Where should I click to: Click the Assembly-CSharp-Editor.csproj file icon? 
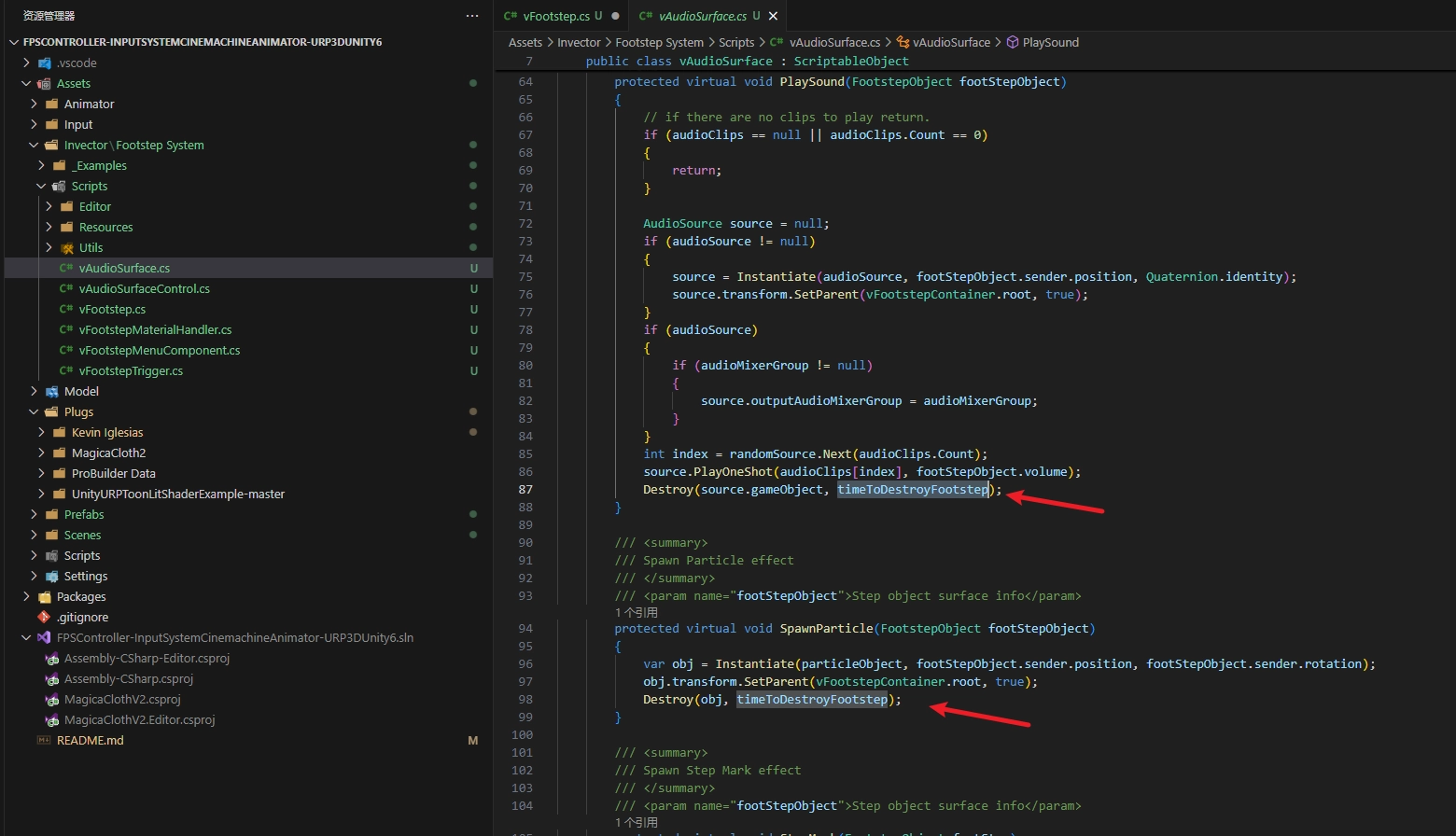pyautogui.click(x=51, y=658)
